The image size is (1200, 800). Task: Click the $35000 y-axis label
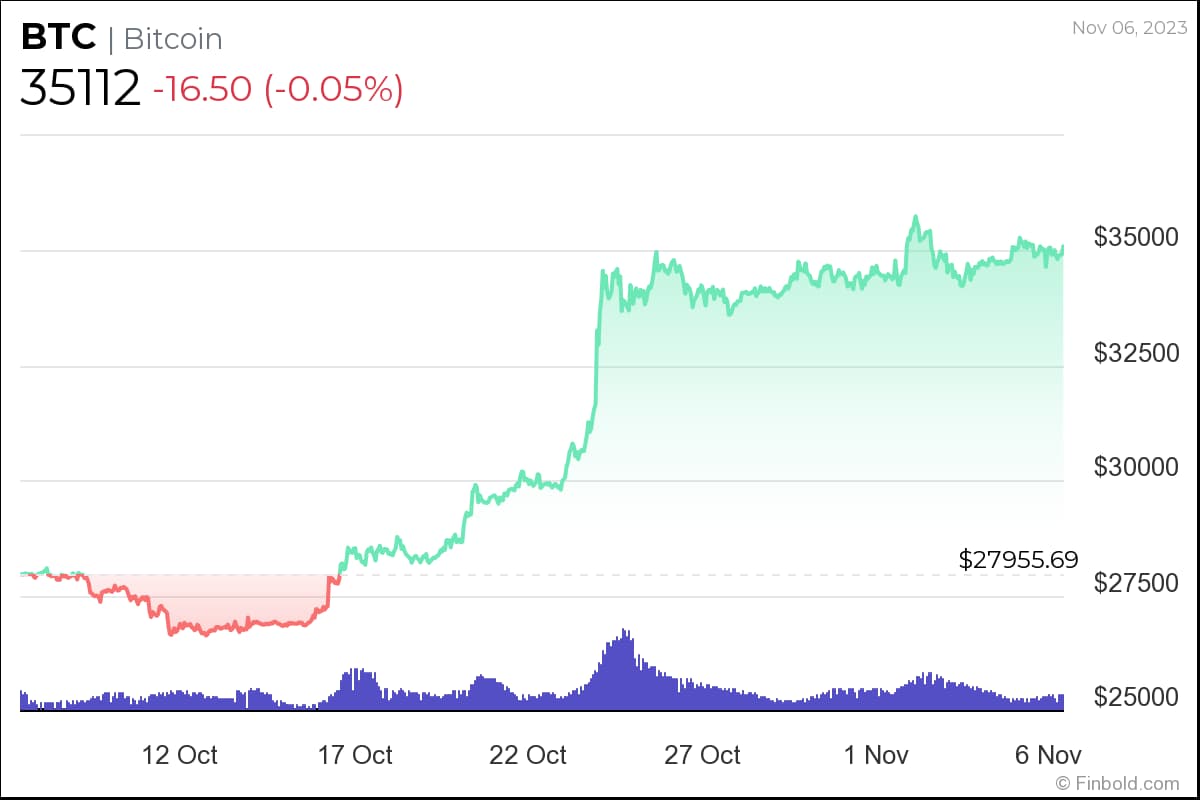coord(1135,238)
